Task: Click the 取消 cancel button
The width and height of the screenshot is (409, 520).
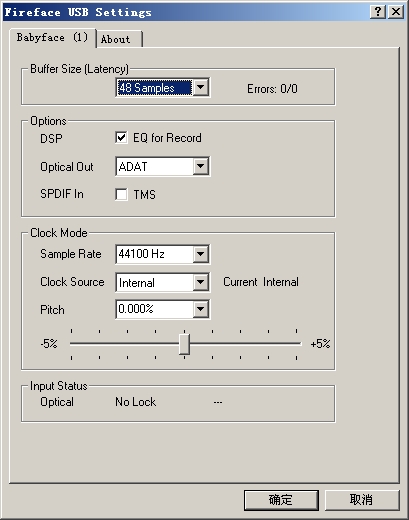Action: click(362, 500)
